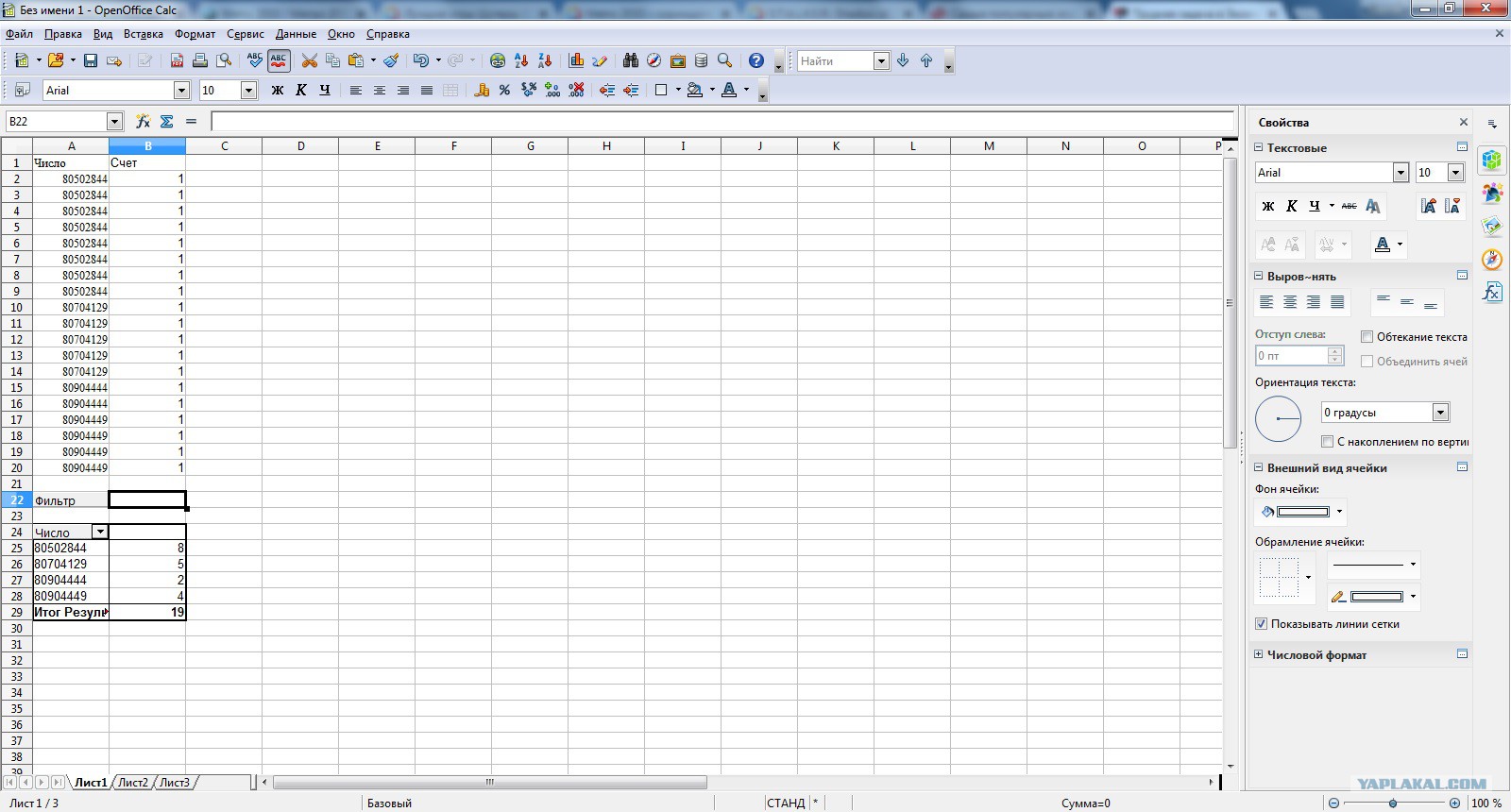Toggle bold Ж in formatting toolbar

tap(277, 90)
